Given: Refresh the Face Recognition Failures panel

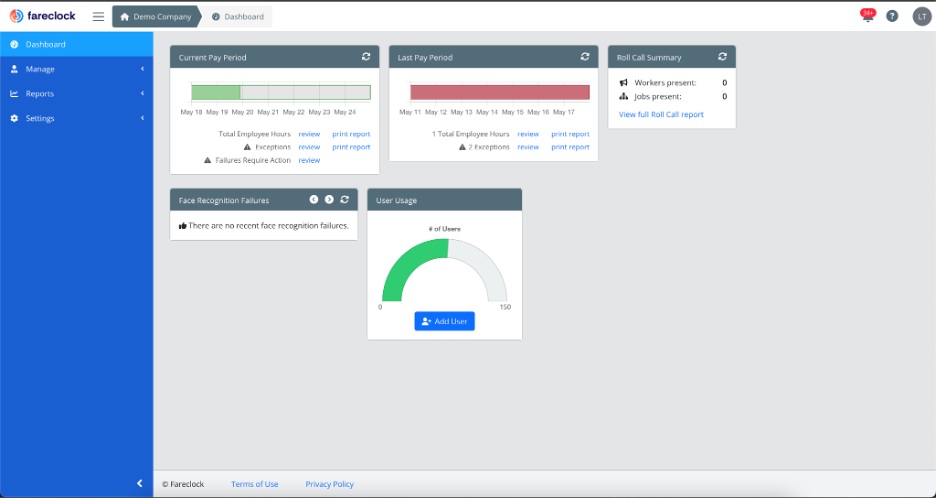Looking at the screenshot, I should [344, 199].
